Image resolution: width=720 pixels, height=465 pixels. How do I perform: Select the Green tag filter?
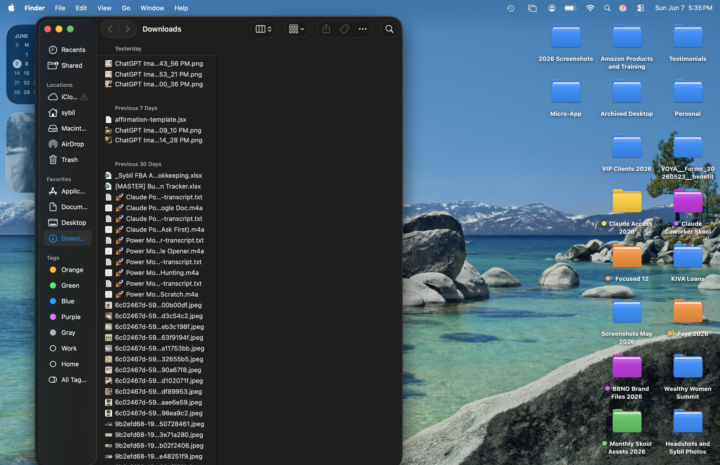click(65, 286)
